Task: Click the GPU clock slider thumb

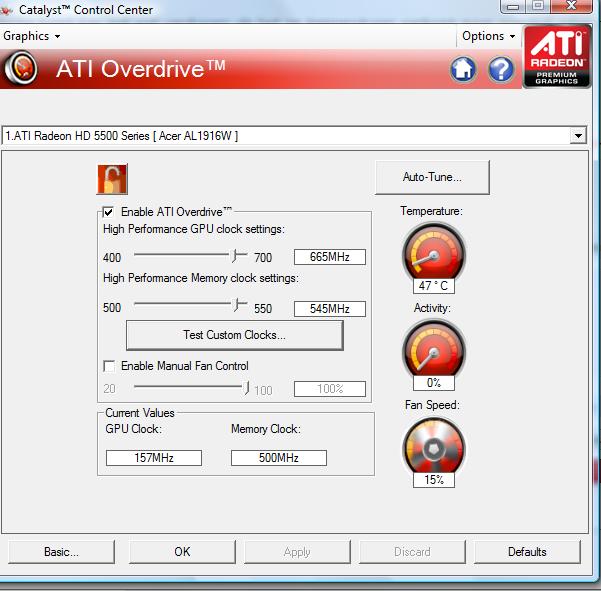Action: (235, 255)
